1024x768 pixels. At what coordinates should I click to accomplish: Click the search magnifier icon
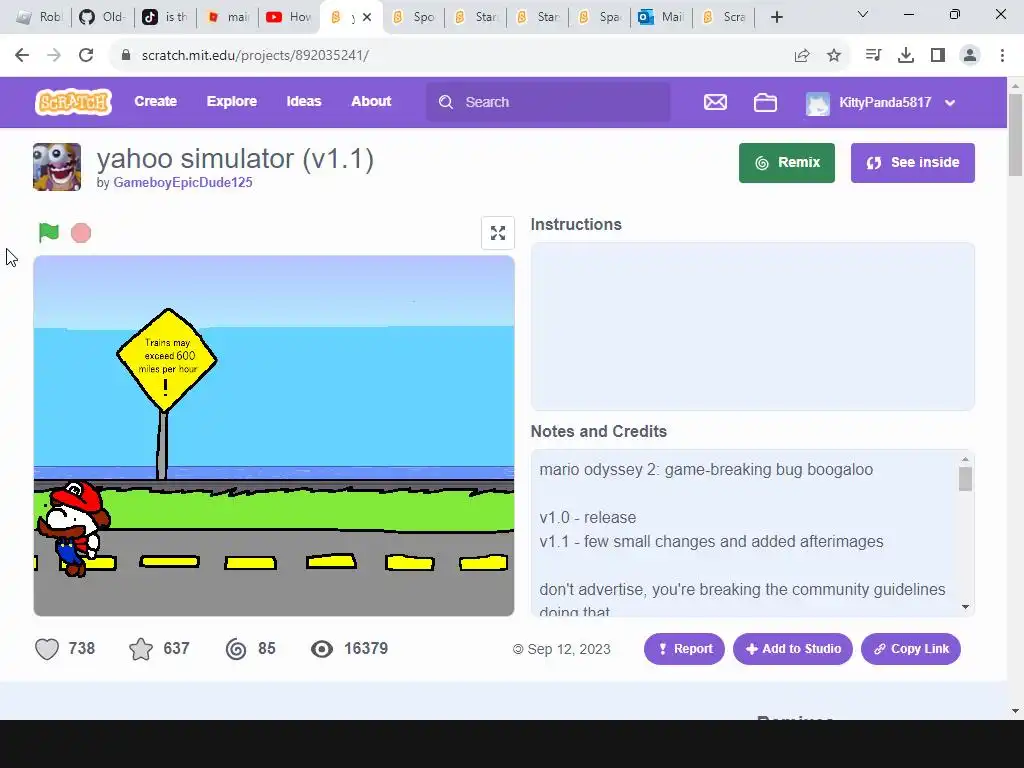pyautogui.click(x=446, y=102)
